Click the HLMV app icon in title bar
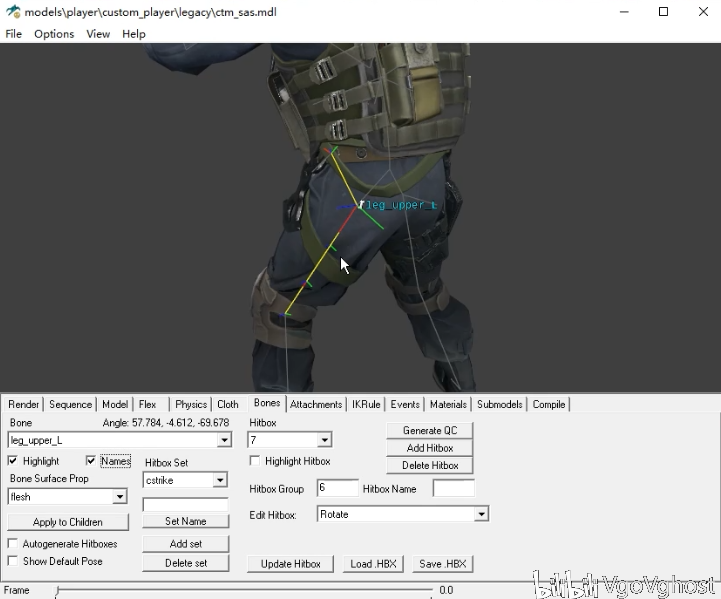The image size is (721, 599). point(13,11)
